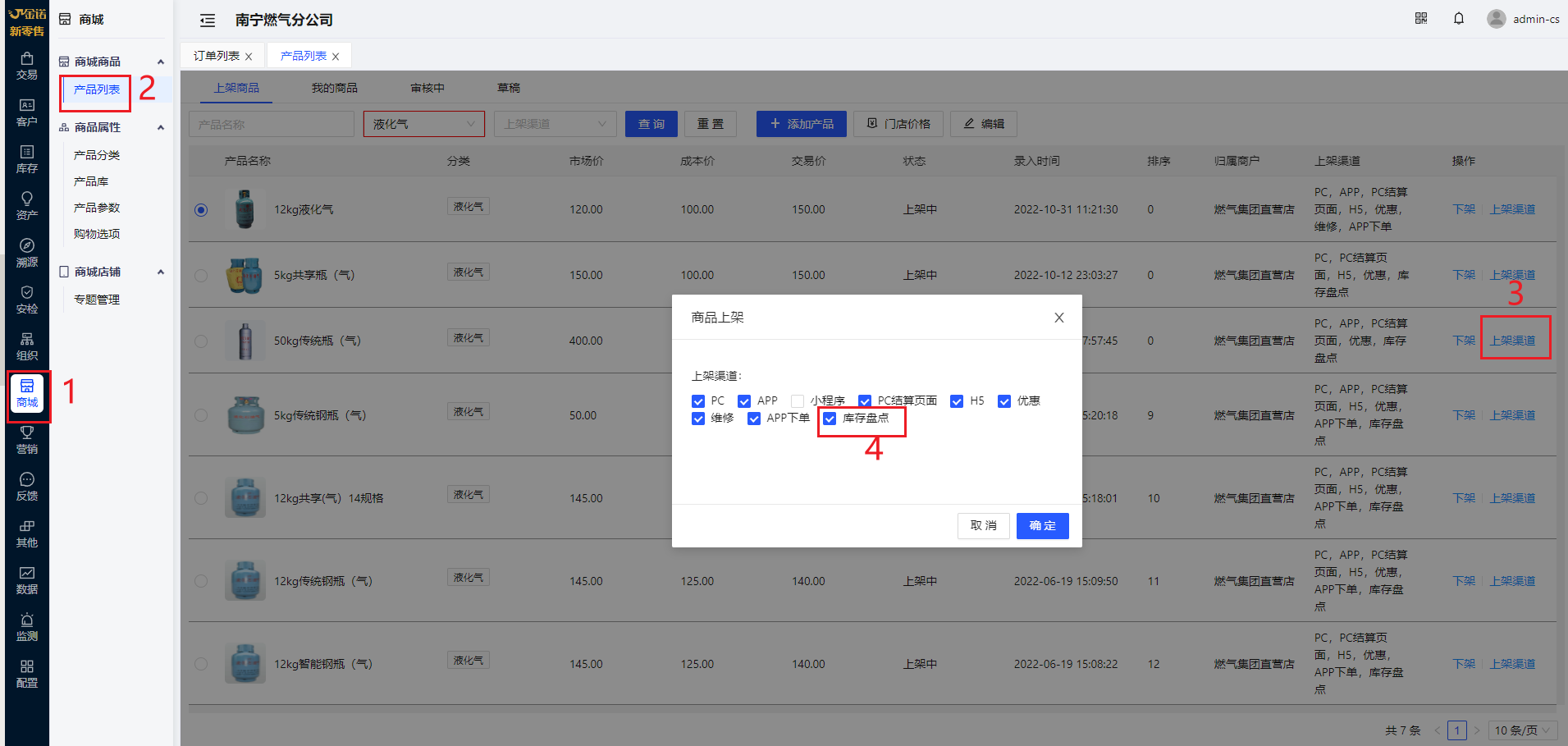Select radio button for 12kg智能钢瓶 row
The image size is (1568, 746).
pyautogui.click(x=201, y=664)
